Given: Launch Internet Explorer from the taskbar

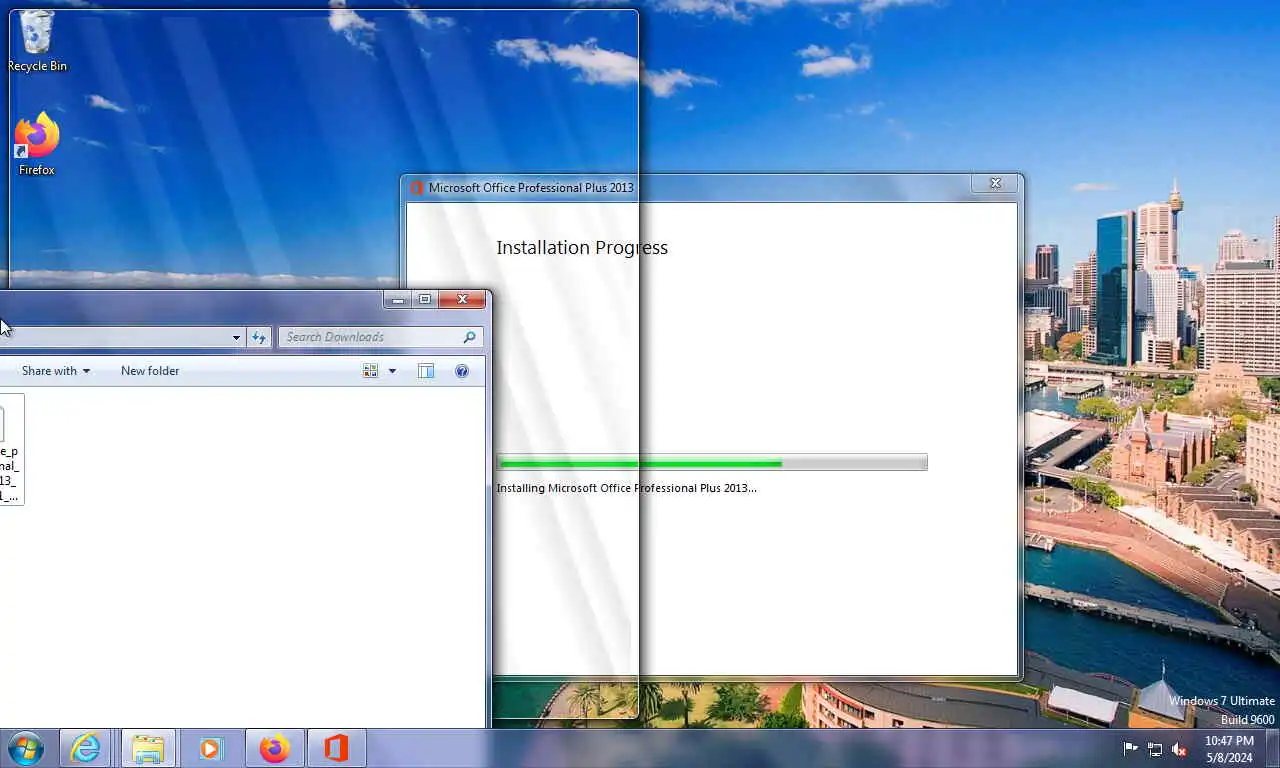Looking at the screenshot, I should [85, 748].
